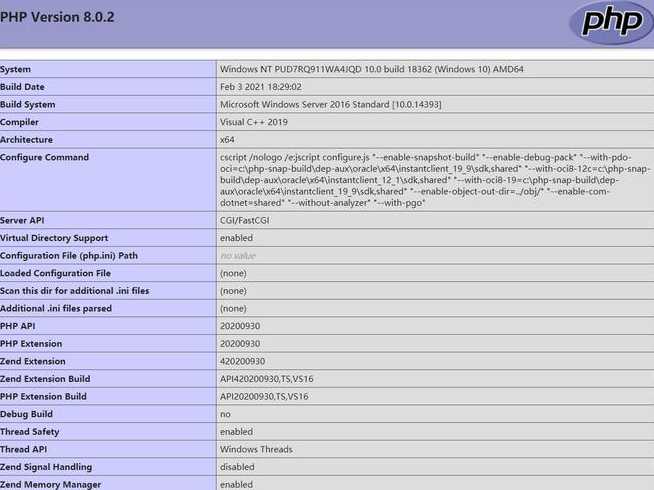Screen dimensions: 654x490
Task: Select the 'CGI/FastCGI' value
Action: pos(244,220)
